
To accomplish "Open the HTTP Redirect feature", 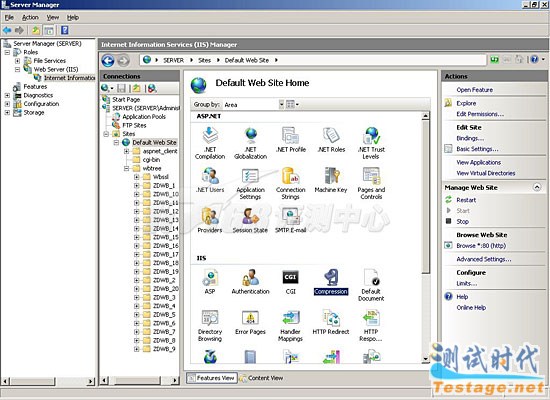I will [331, 322].
